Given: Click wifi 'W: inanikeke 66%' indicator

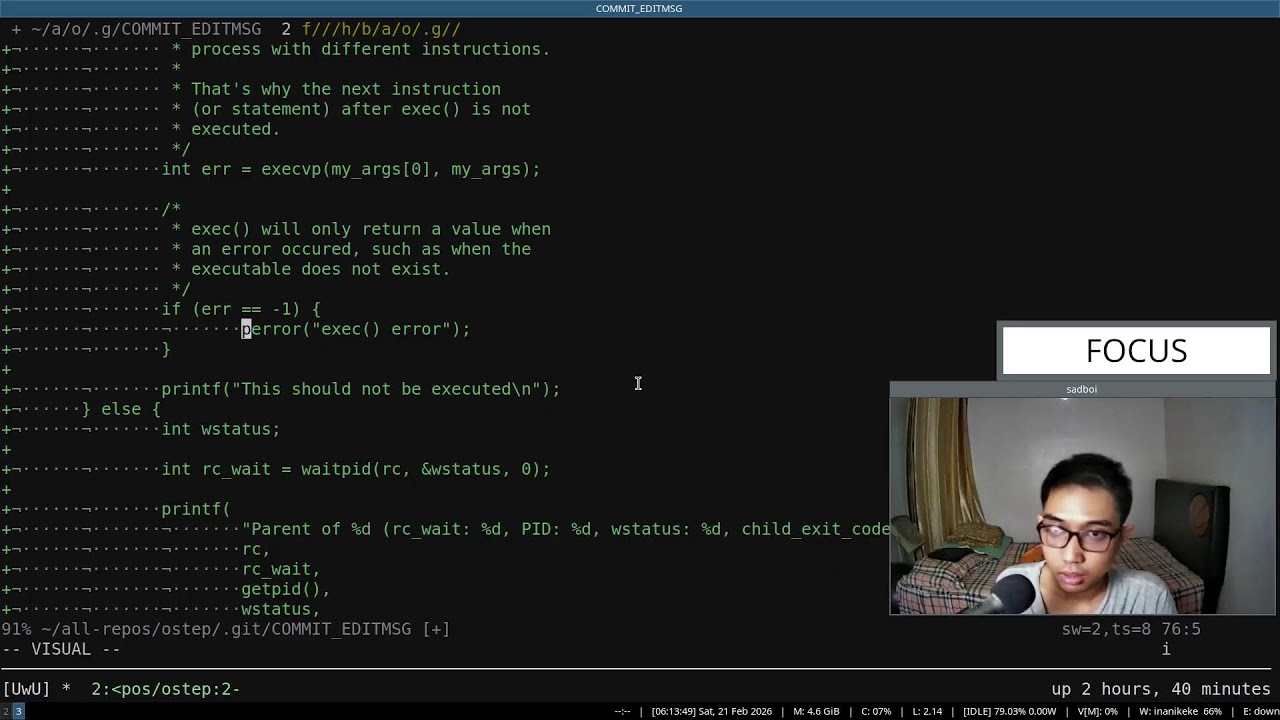Looking at the screenshot, I should [1180, 711].
